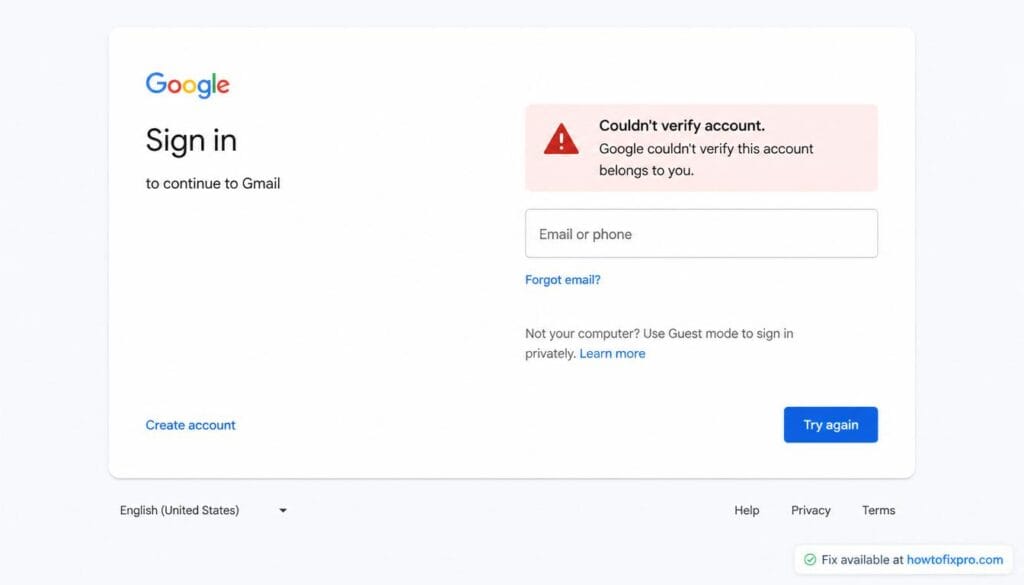Click the Couldn't verify account heading
The height and width of the screenshot is (585, 1024).
(682, 125)
